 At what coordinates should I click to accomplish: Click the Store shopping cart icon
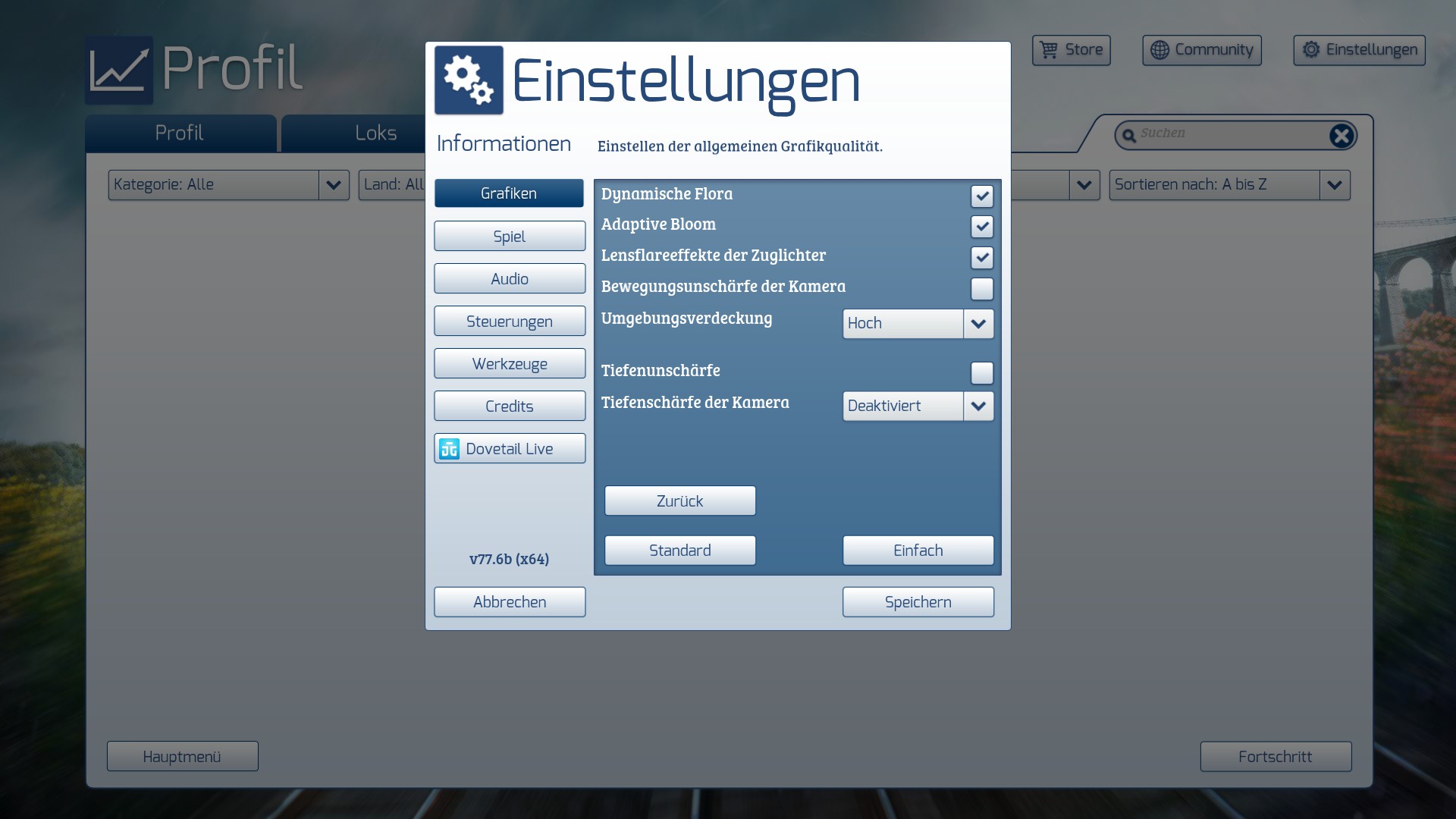(x=1049, y=50)
